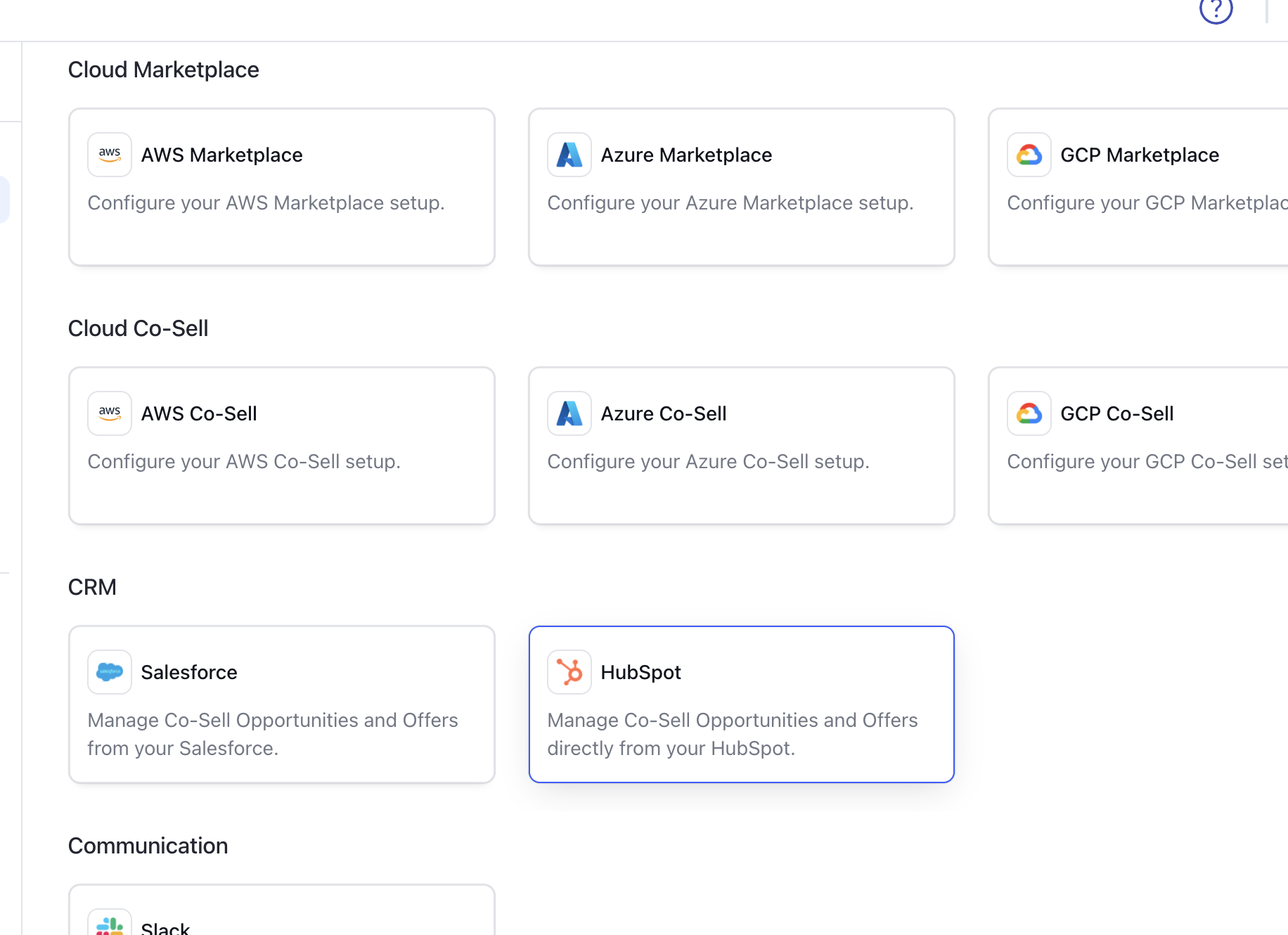
Task: Choose the HubSpot integration title
Action: (641, 672)
